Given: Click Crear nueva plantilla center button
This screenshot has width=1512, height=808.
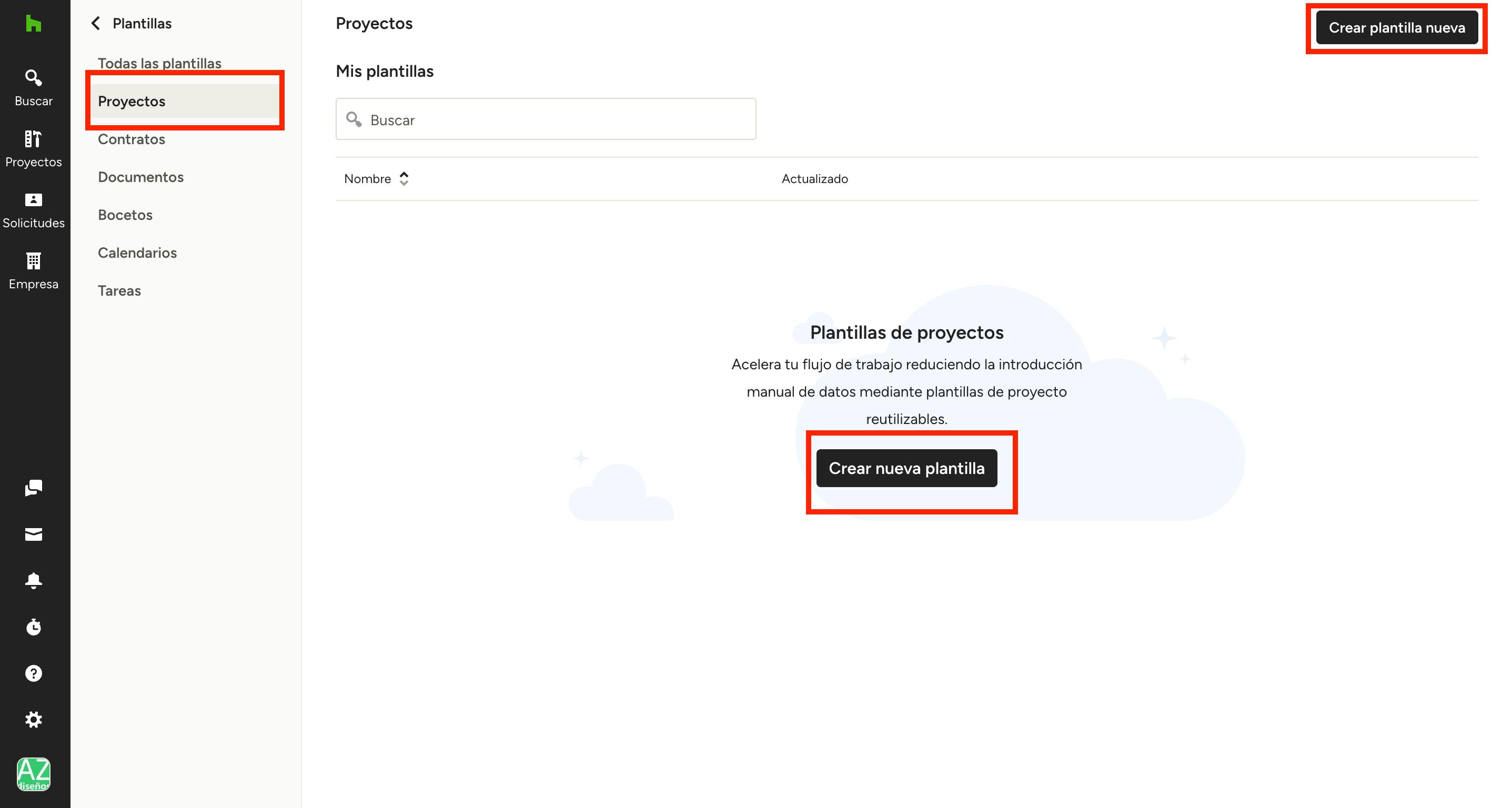Looking at the screenshot, I should tap(906, 468).
